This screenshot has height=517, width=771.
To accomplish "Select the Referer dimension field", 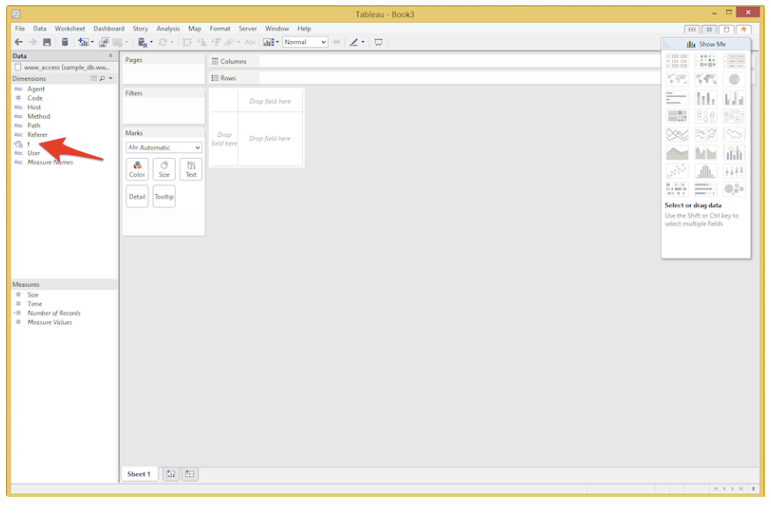I will point(37,134).
